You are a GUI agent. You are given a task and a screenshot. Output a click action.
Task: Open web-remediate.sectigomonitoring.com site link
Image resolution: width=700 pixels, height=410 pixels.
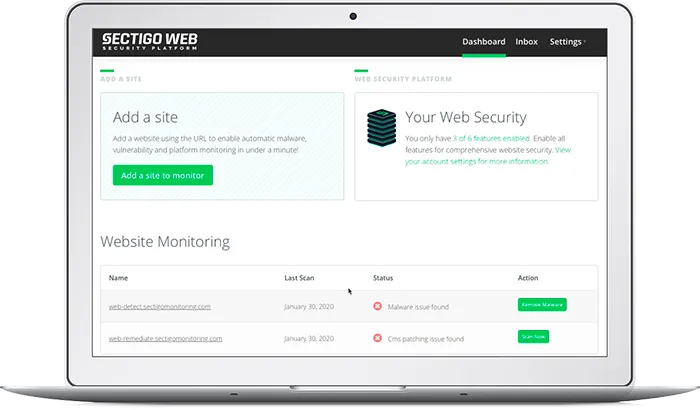coord(165,339)
